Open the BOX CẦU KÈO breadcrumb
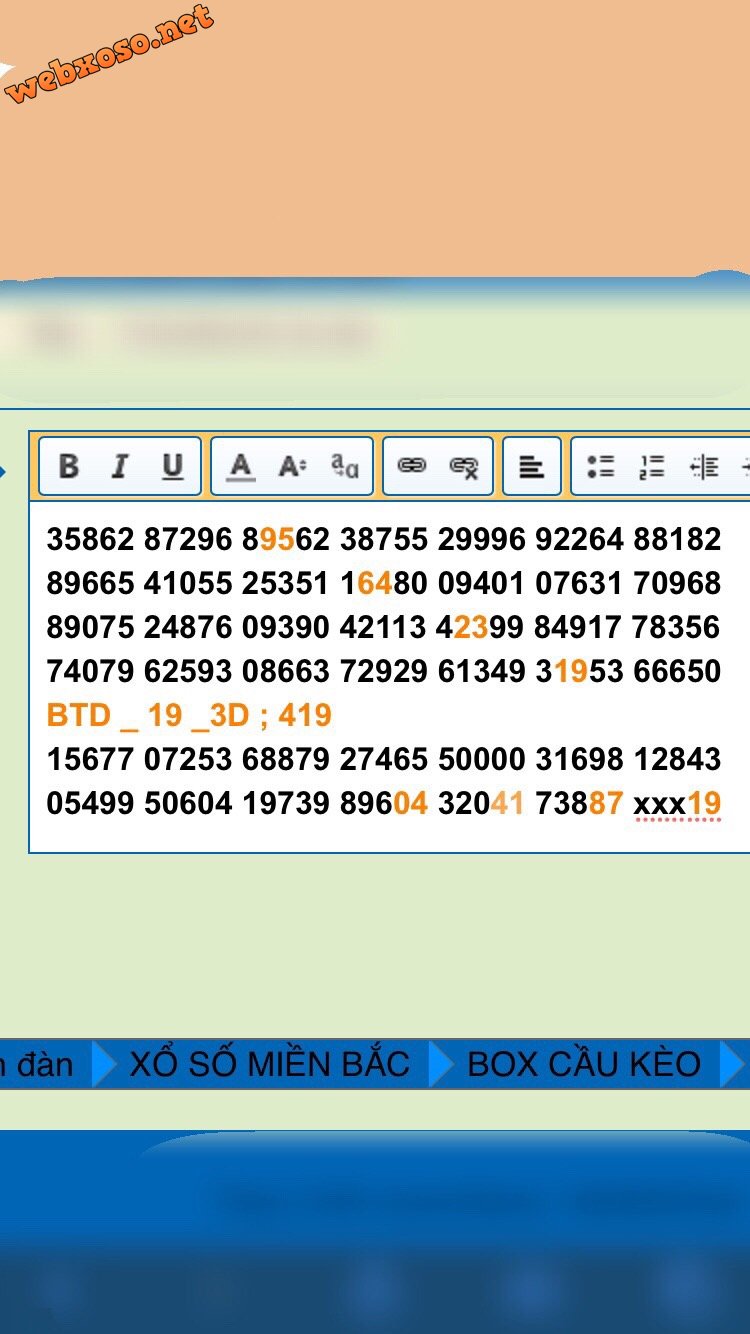This screenshot has height=1334, width=750. [x=584, y=1064]
